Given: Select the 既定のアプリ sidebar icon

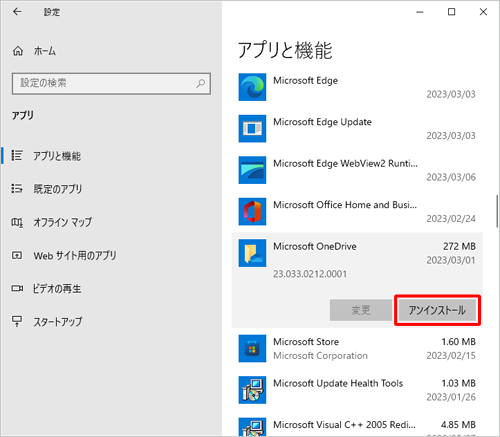Looking at the screenshot, I should pos(17,189).
